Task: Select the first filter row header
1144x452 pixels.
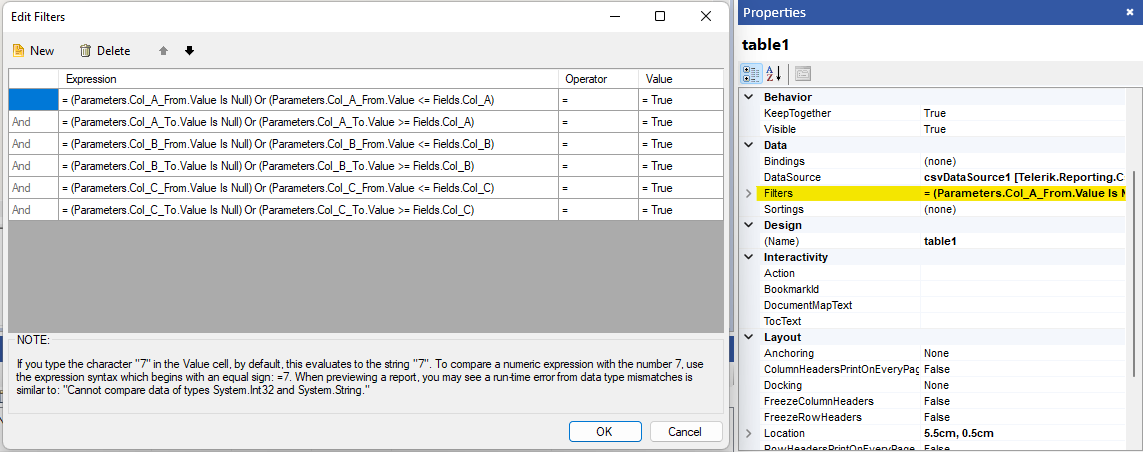Action: click(x=33, y=100)
